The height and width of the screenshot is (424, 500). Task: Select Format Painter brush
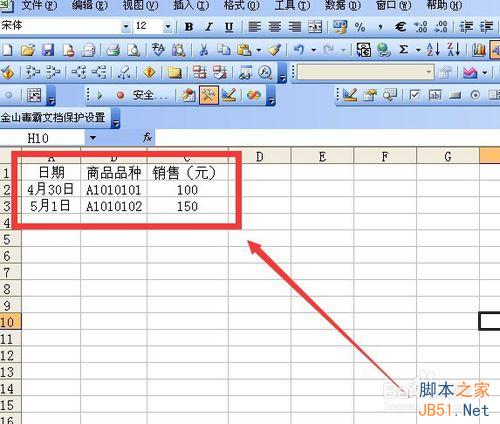pos(275,50)
